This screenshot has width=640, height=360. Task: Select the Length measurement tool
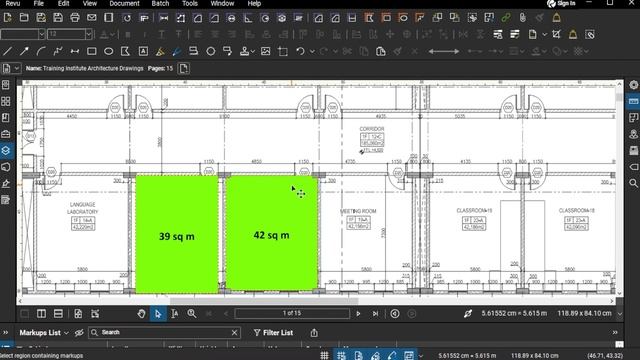pyautogui.click(x=164, y=18)
